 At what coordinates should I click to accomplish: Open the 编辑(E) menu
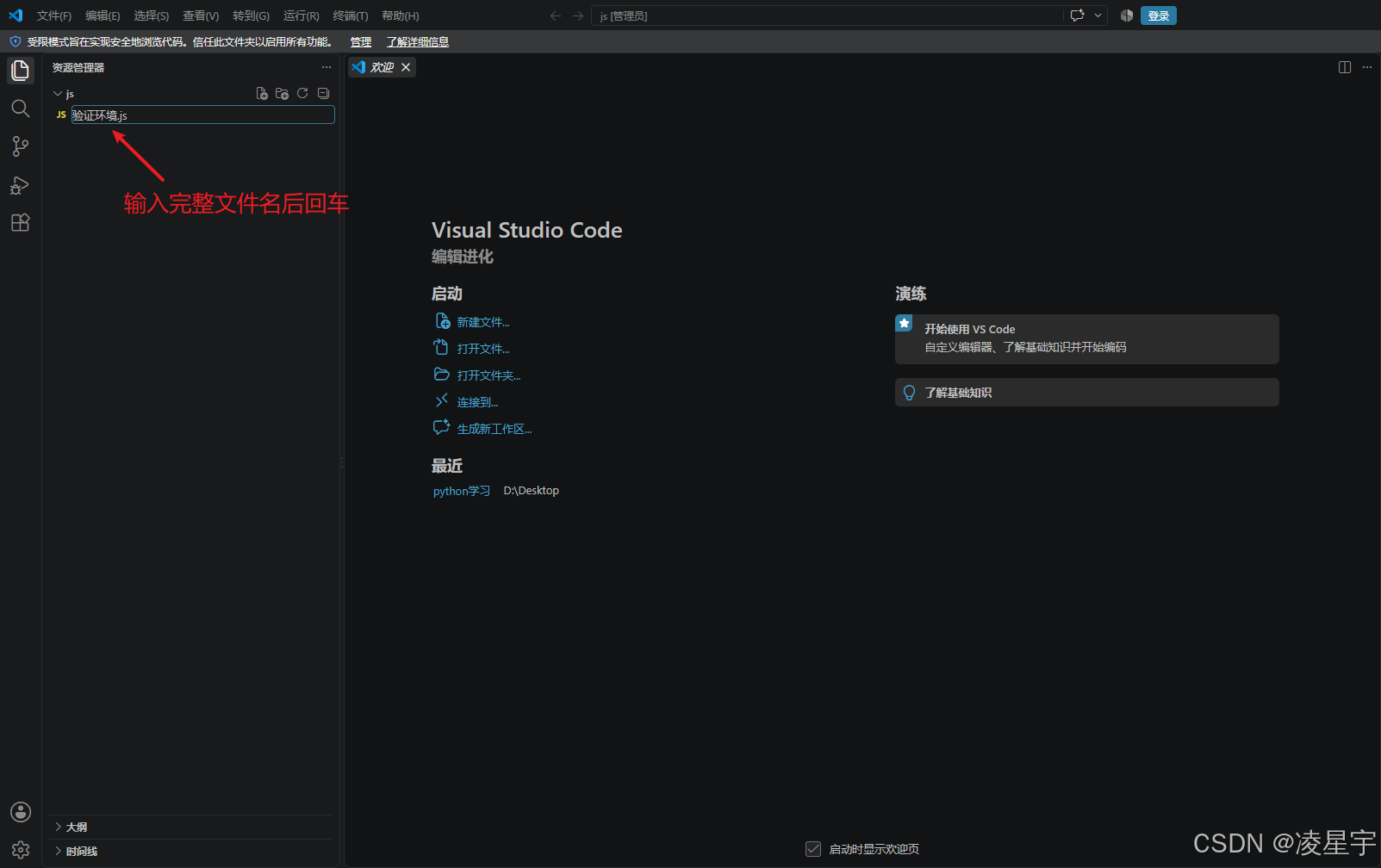click(103, 15)
